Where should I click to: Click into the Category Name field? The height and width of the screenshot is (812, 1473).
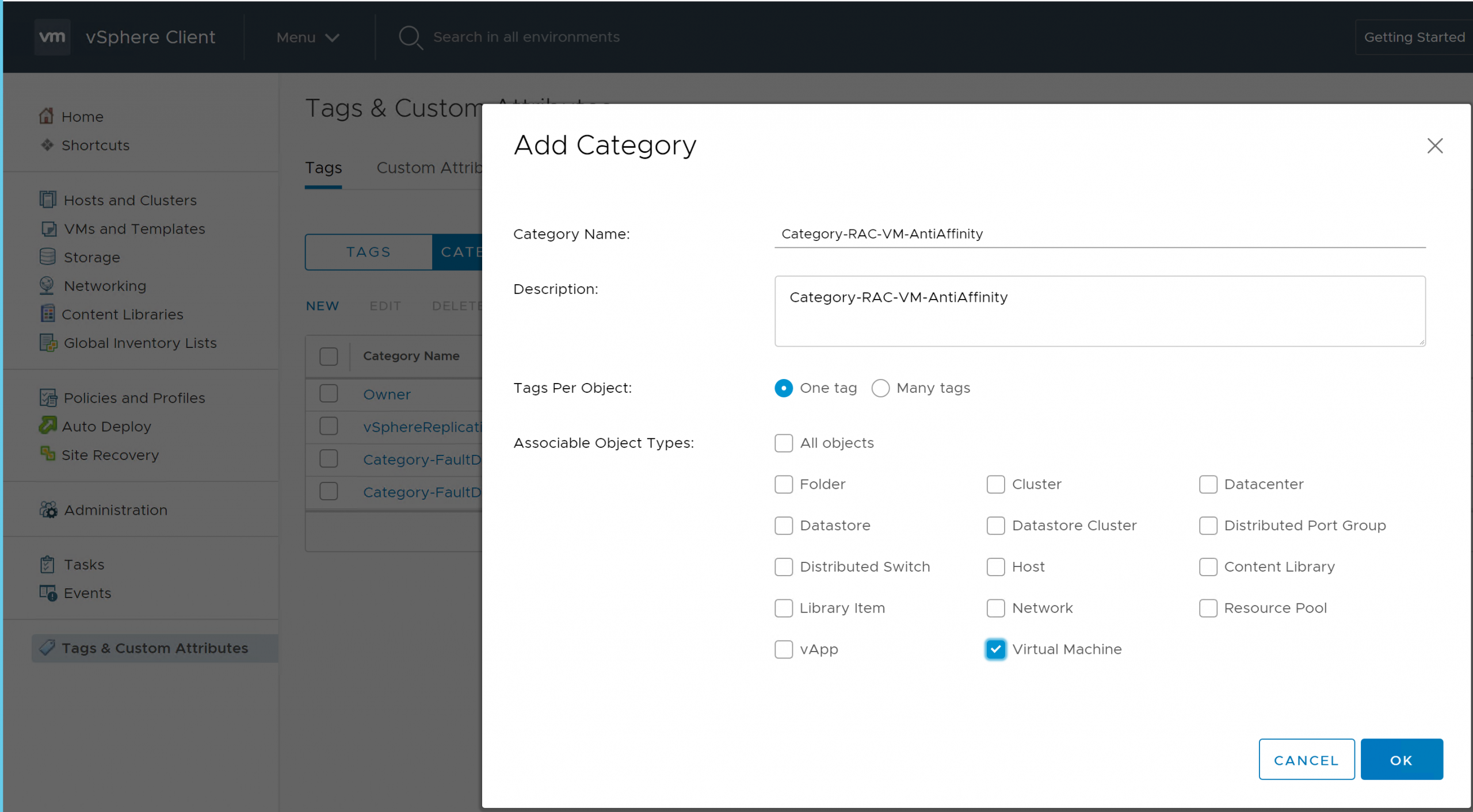coord(1099,234)
